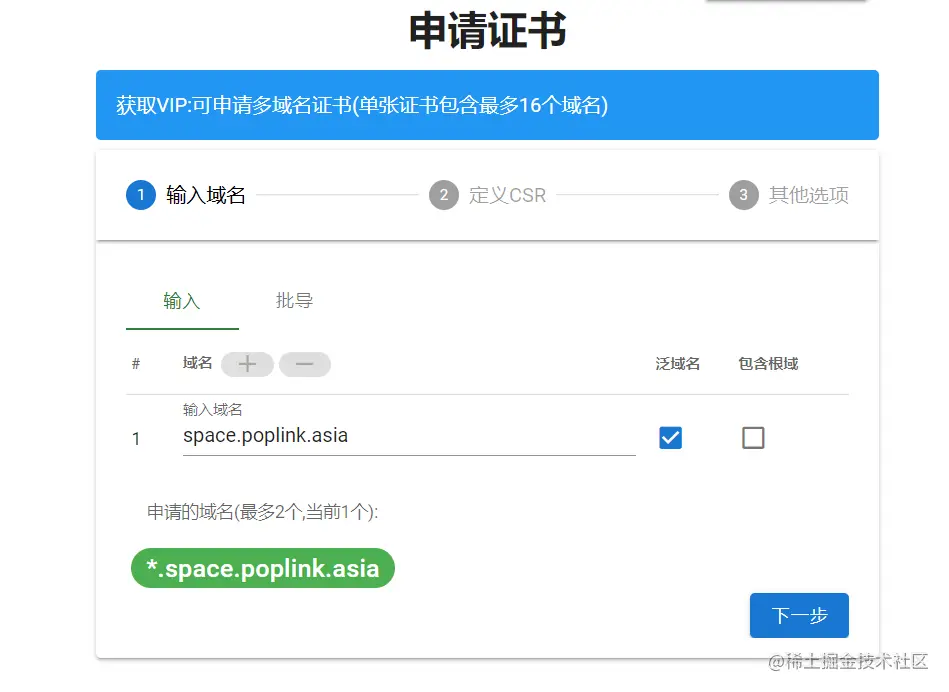Click the 包含根域 column header
Screen dimensions: 949x692
click(x=768, y=363)
